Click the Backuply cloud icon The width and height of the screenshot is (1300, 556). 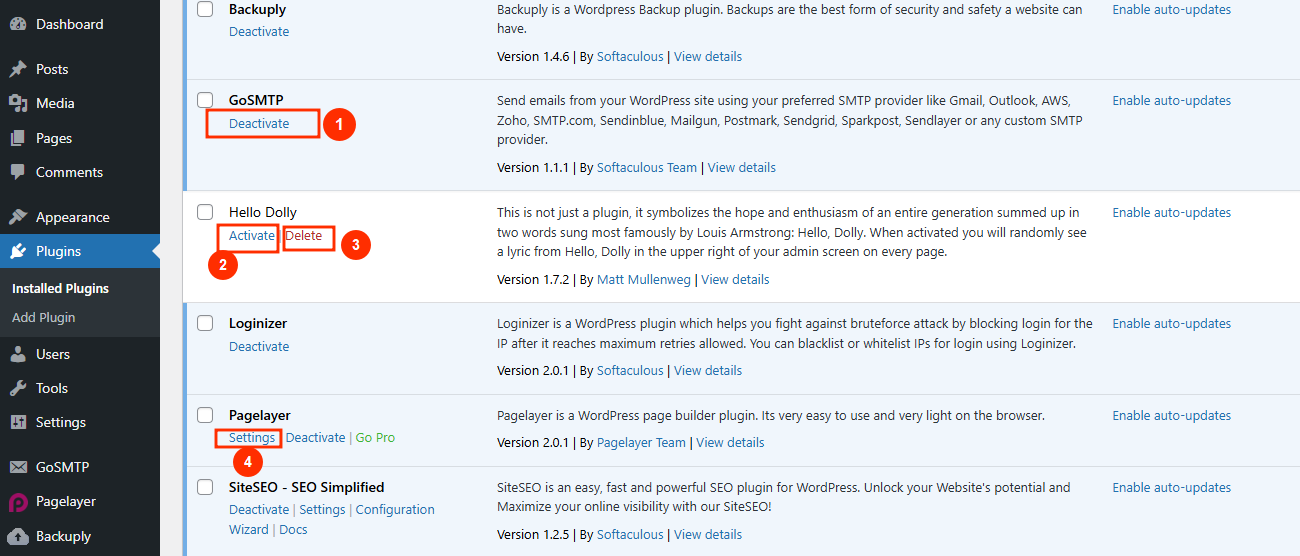(17, 536)
